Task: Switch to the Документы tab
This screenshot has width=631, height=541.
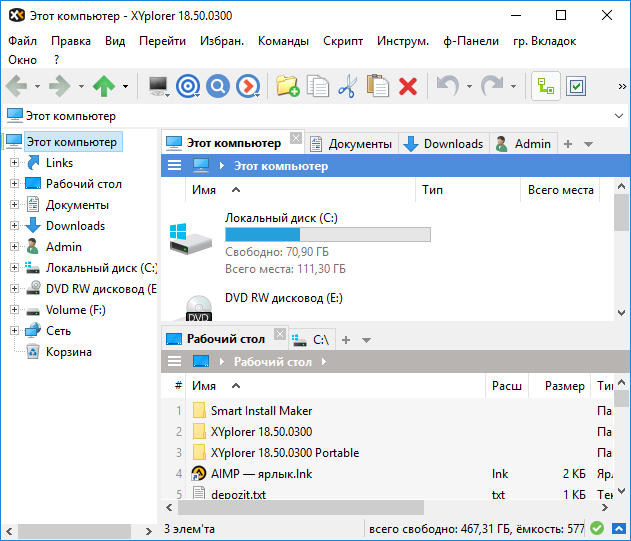Action: click(351, 144)
